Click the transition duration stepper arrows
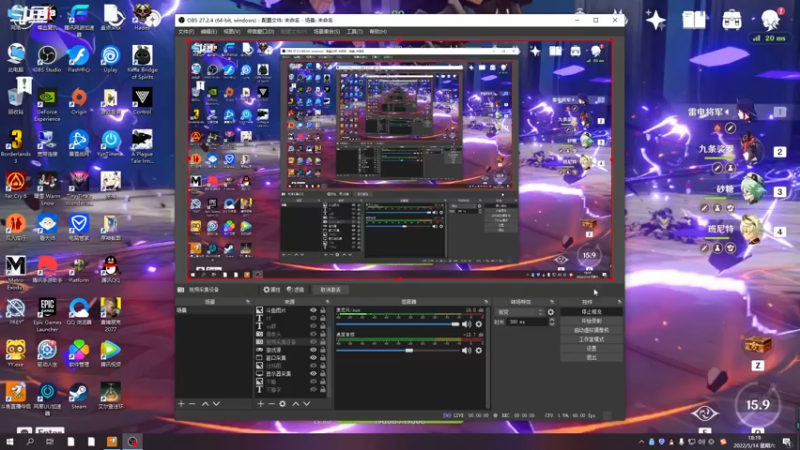 click(552, 322)
